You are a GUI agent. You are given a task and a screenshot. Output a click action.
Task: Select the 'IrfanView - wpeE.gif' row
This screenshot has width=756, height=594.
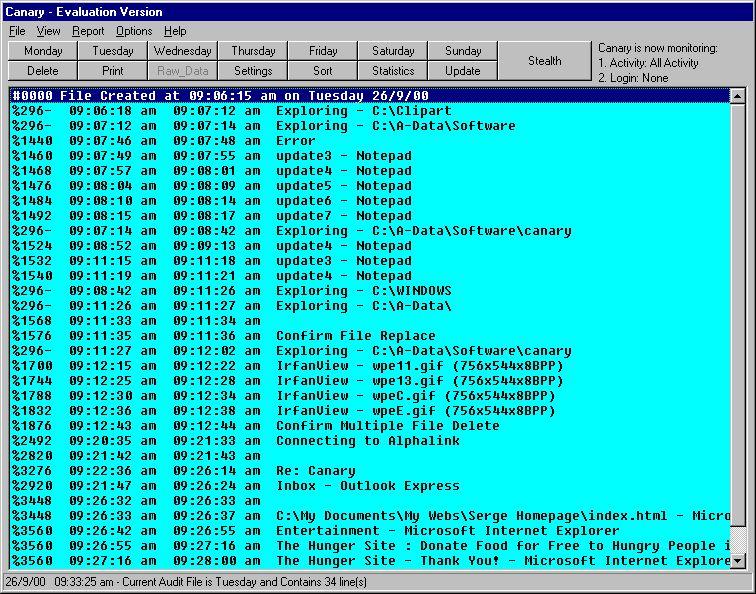point(370,411)
